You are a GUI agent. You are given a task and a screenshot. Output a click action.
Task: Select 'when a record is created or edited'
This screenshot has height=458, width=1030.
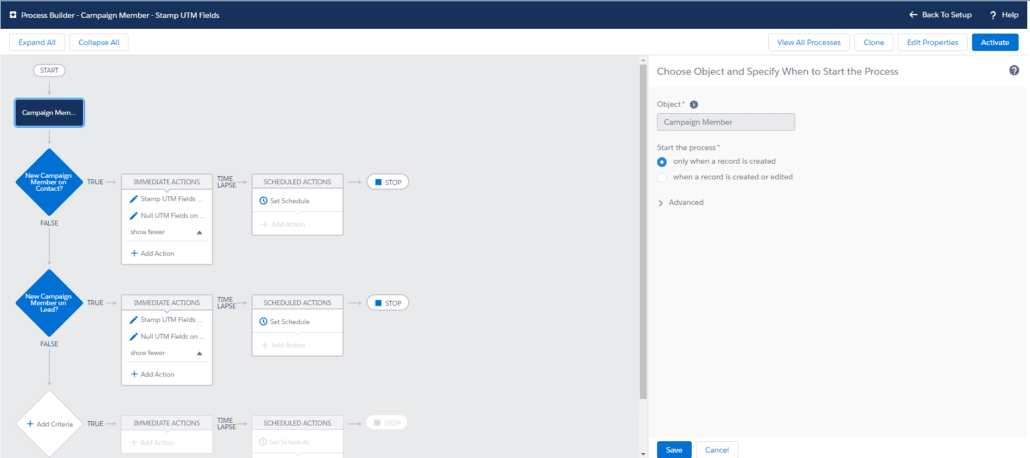[x=661, y=177]
